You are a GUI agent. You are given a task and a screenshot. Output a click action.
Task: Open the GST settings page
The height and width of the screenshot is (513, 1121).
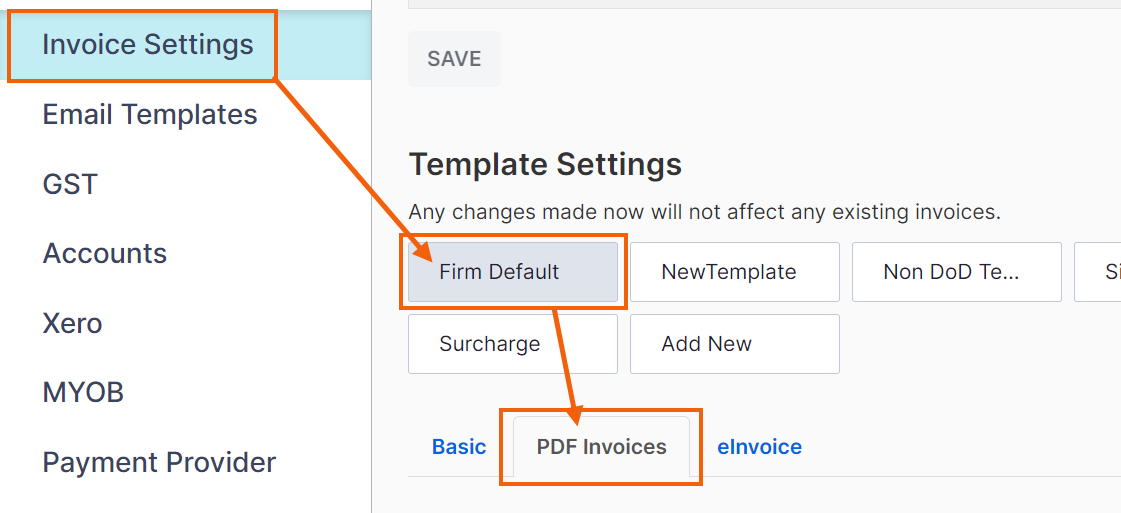(x=70, y=184)
